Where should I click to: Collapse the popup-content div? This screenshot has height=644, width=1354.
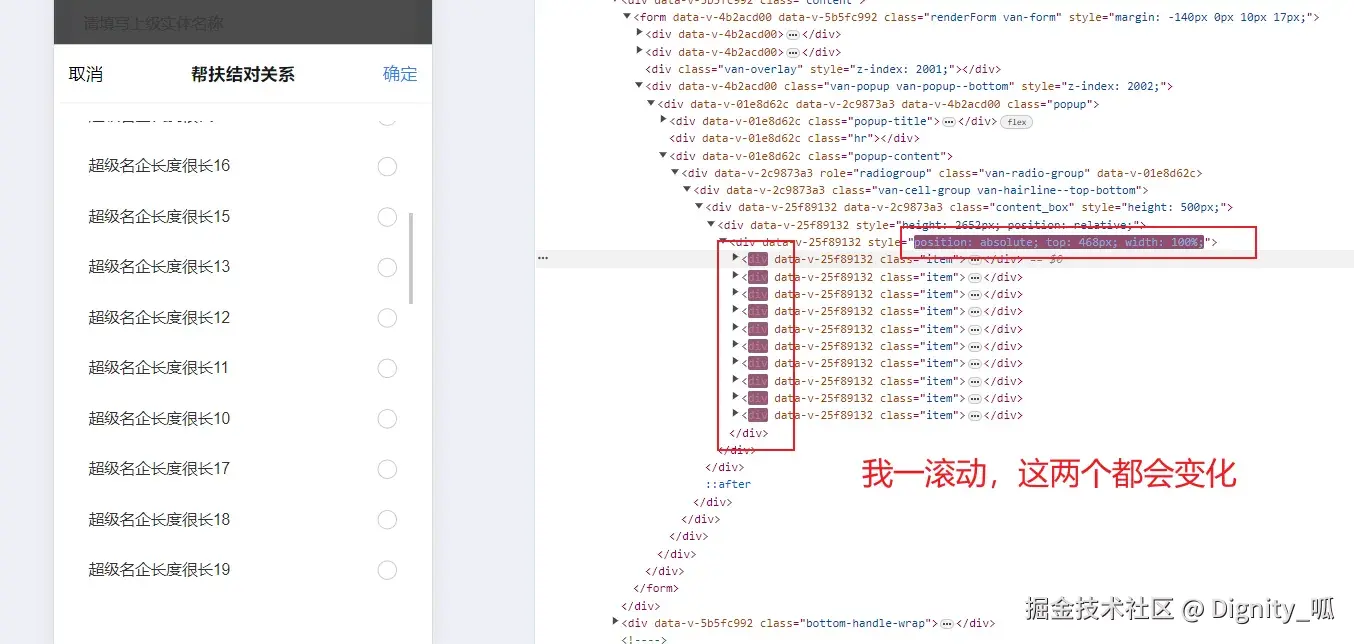[663, 155]
